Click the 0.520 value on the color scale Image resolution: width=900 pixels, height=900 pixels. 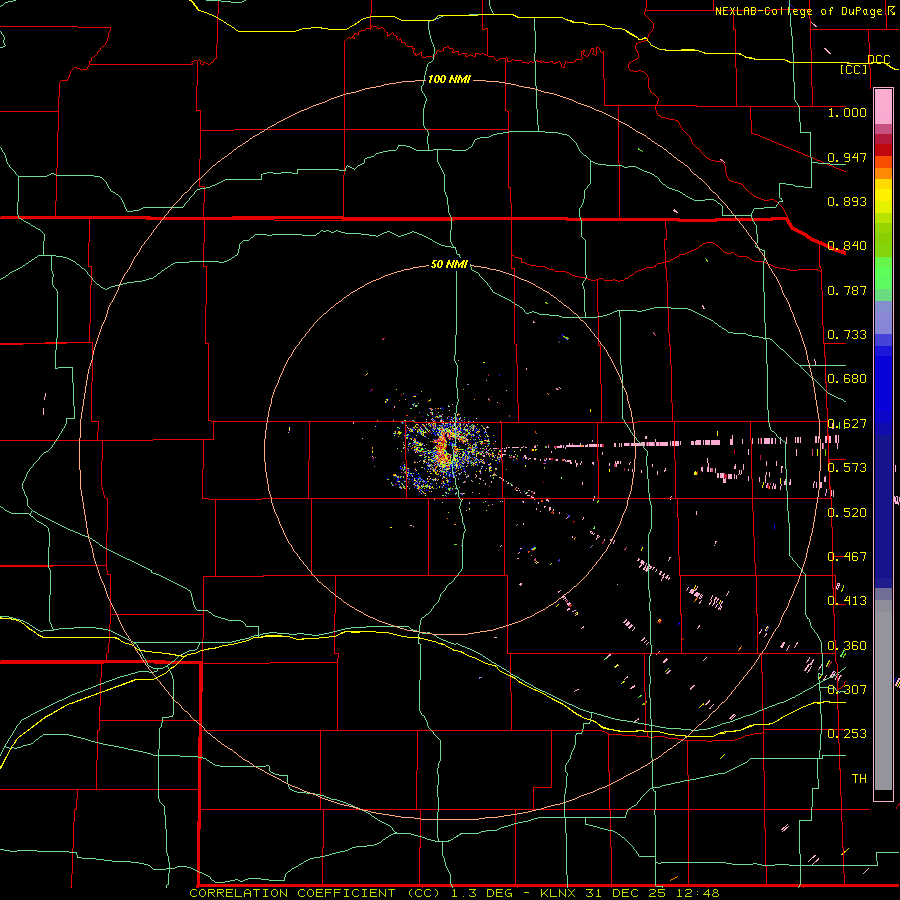(x=847, y=513)
